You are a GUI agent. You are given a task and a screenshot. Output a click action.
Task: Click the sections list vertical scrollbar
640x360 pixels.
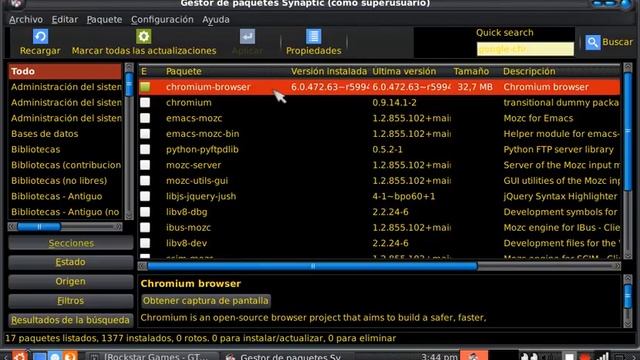point(129,141)
